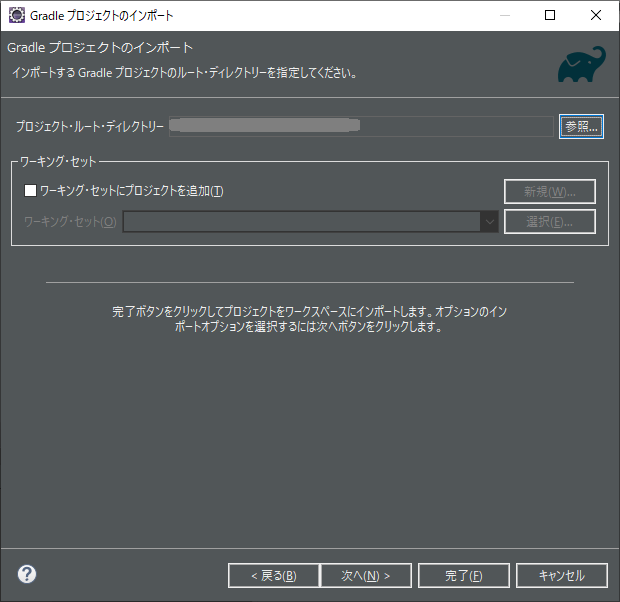Viewport: 620px width, 602px height.
Task: Enable ワーキング・セットにプロジェクトを追加 checkbox
Action: pos(30,191)
